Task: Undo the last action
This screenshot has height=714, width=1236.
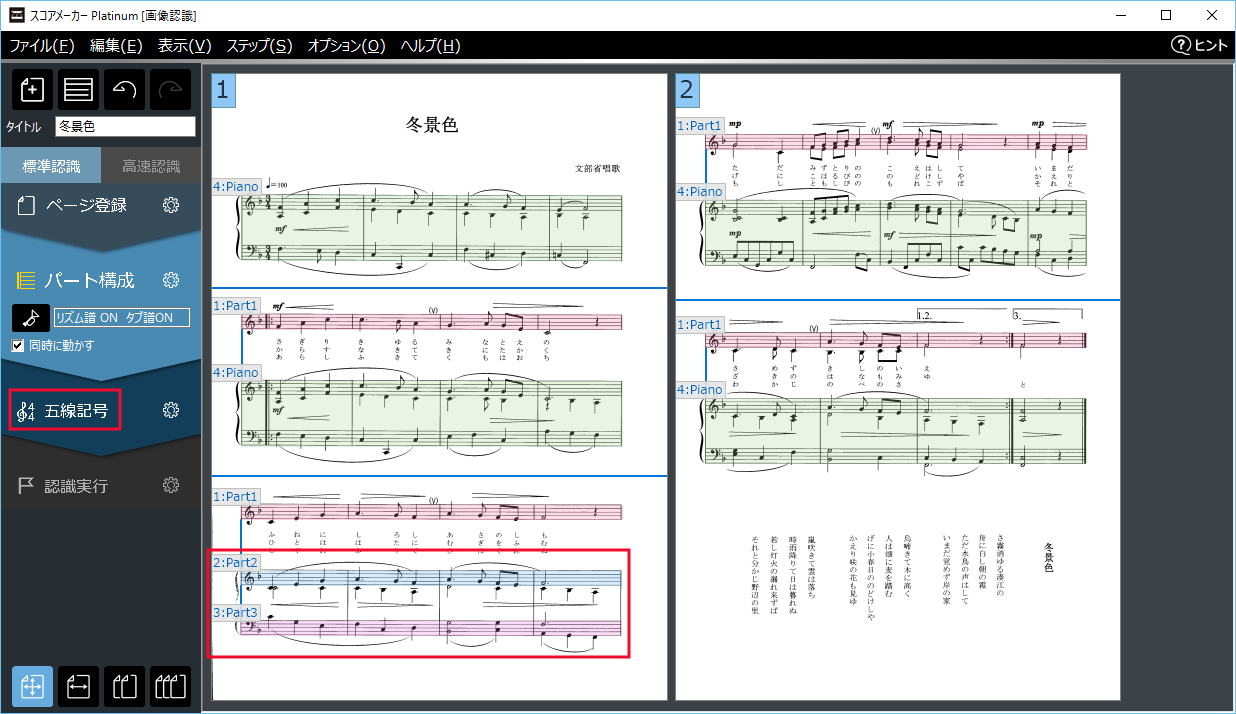Action: click(x=124, y=89)
